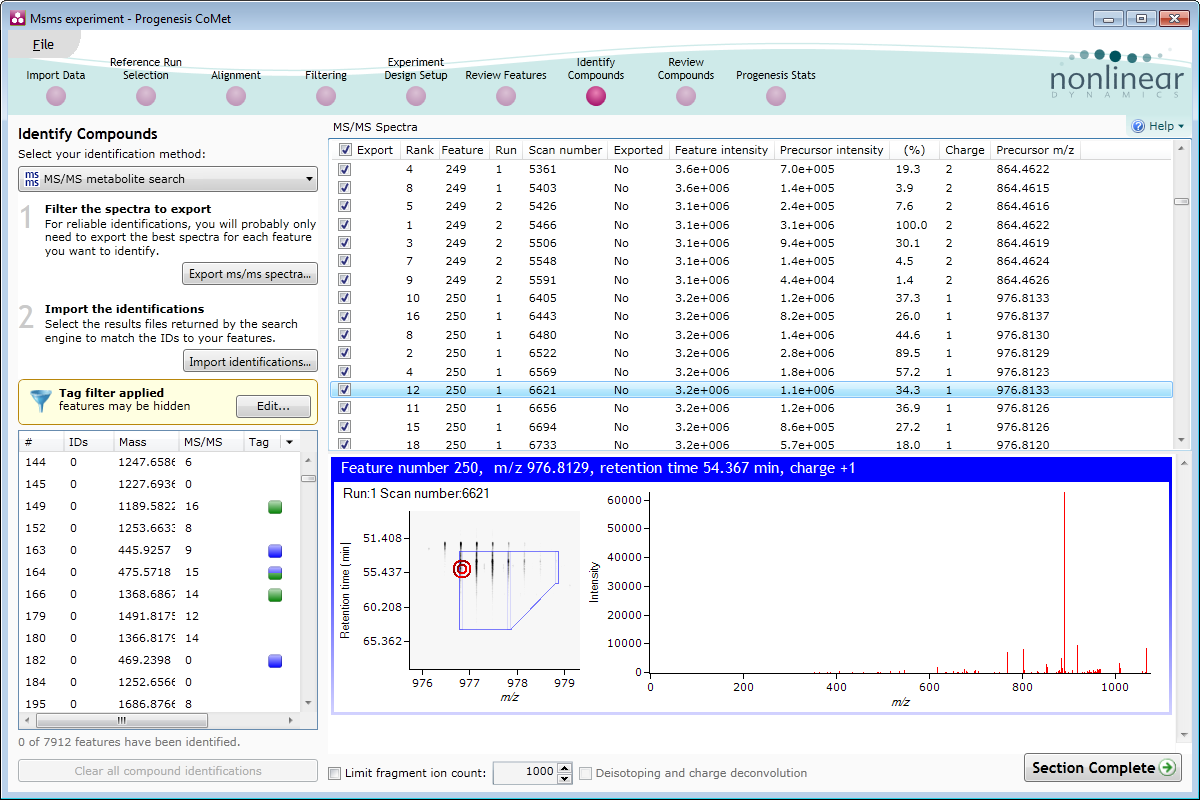The width and height of the screenshot is (1200, 800).
Task: Go to the Review Features step circle
Action: 506,96
